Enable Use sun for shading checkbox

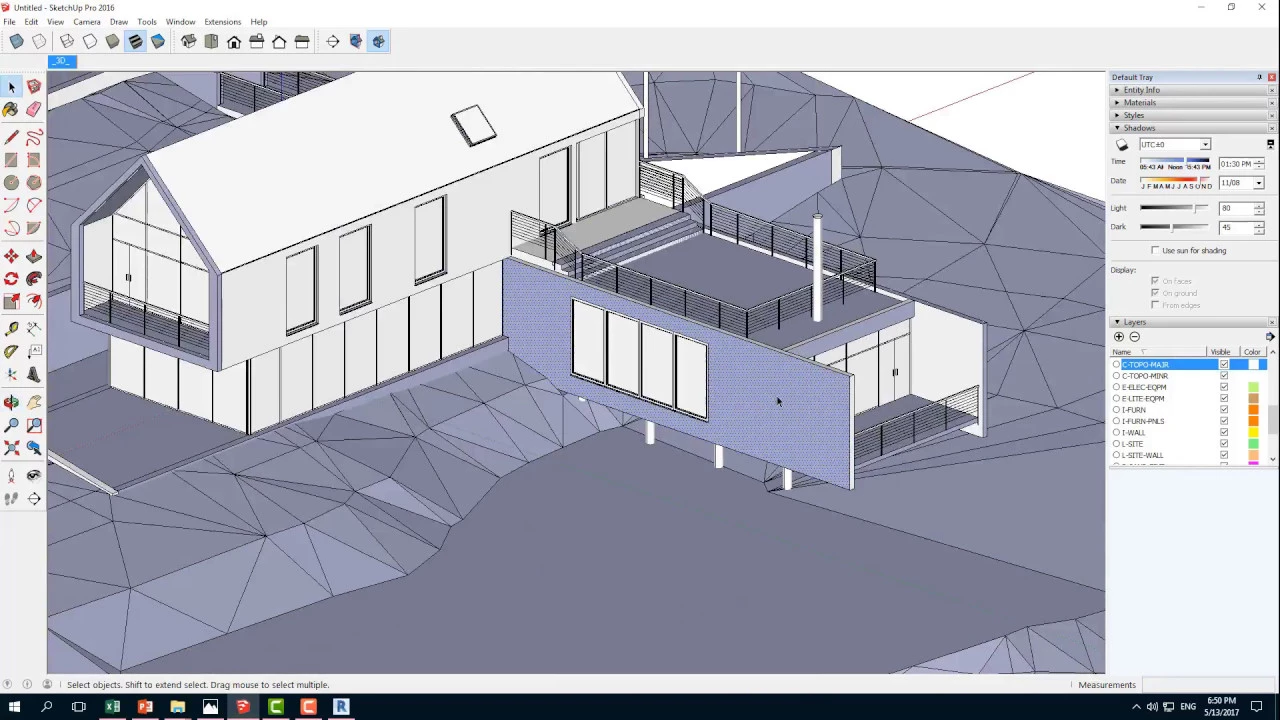[x=1155, y=250]
